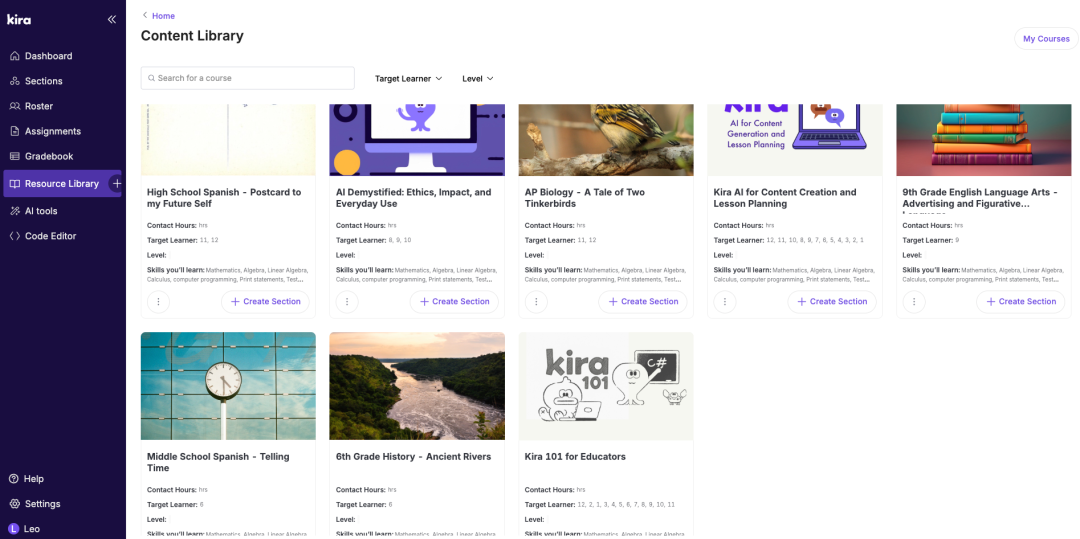
Task: Click Leo's user avatar icon
Action: point(14,528)
